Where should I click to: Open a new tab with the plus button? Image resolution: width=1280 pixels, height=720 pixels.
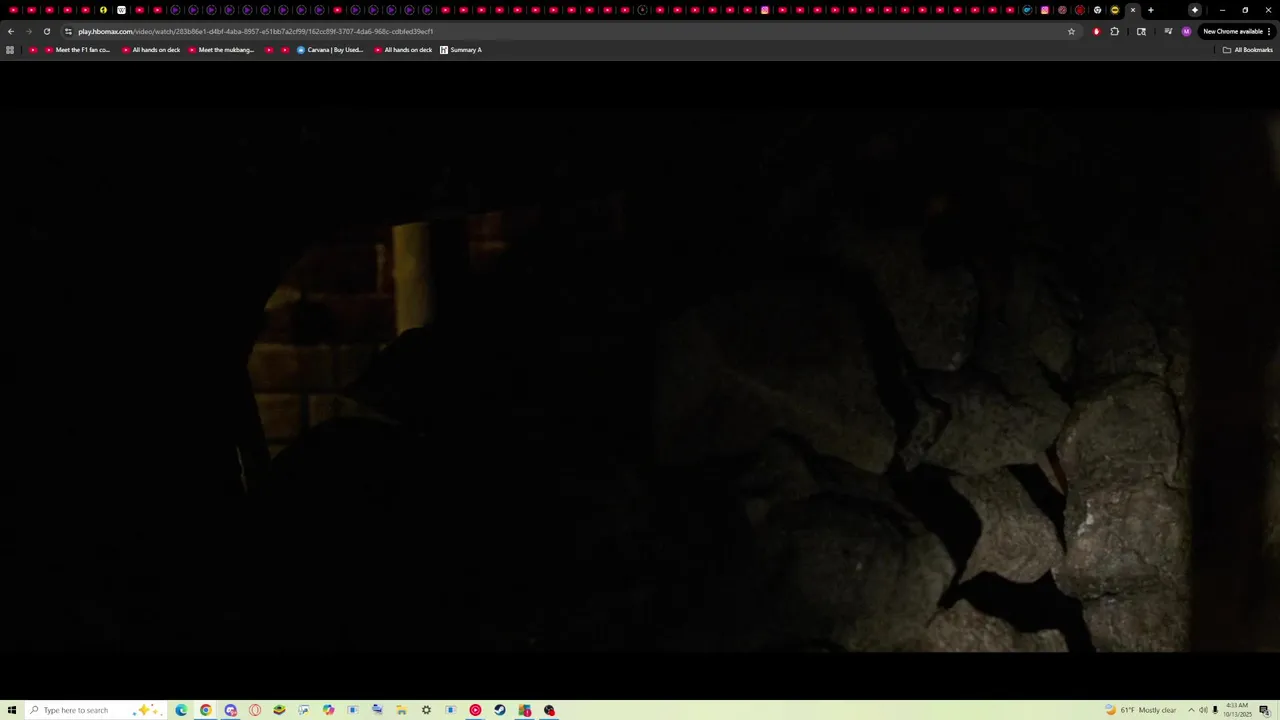click(x=1151, y=10)
